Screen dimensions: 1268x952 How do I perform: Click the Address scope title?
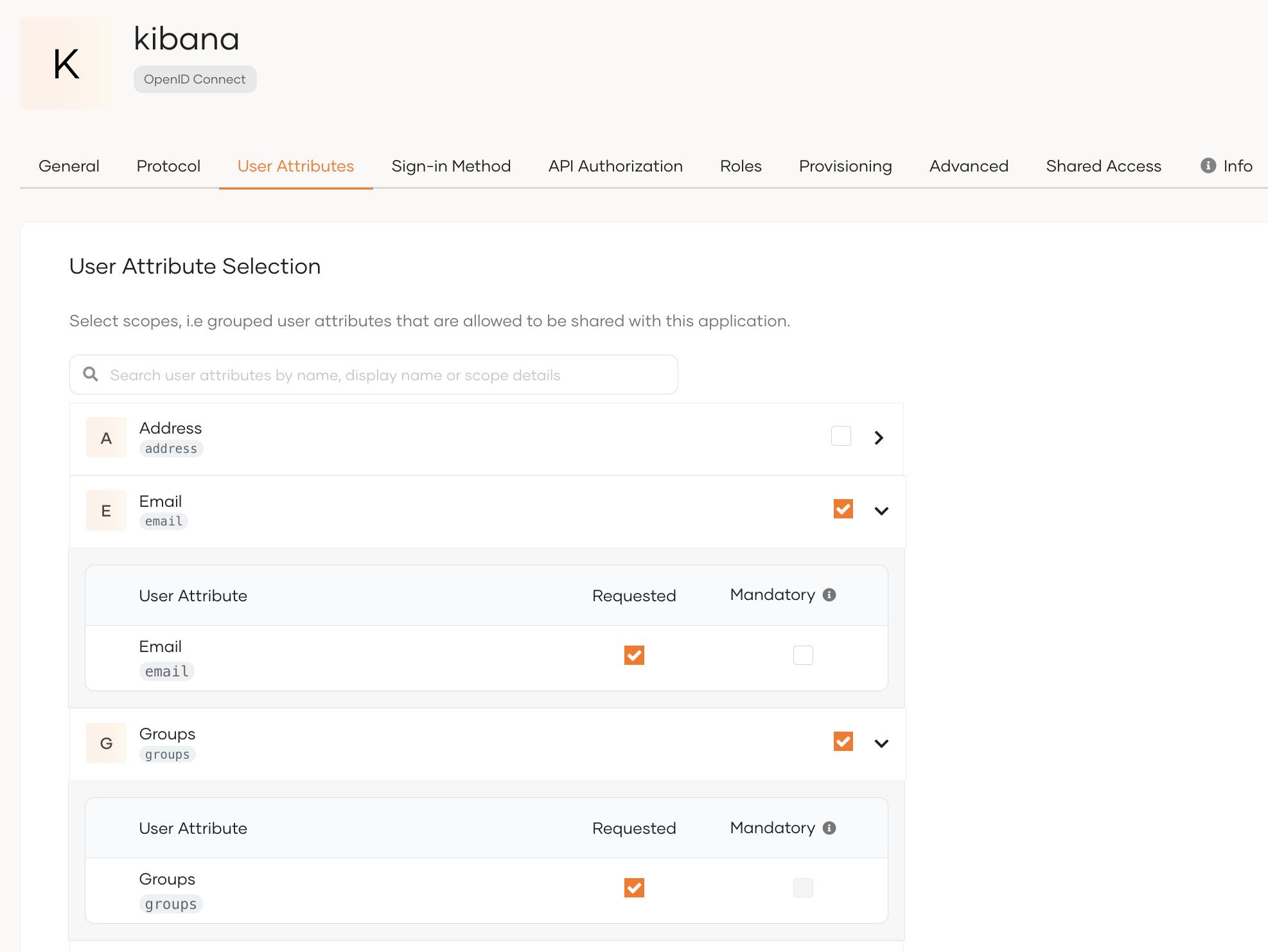(170, 428)
